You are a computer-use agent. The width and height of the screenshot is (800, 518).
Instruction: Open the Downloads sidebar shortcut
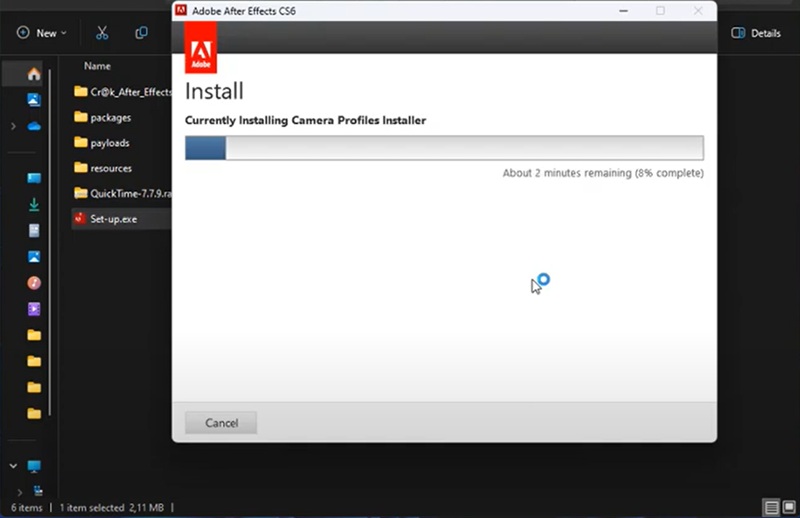tap(34, 204)
